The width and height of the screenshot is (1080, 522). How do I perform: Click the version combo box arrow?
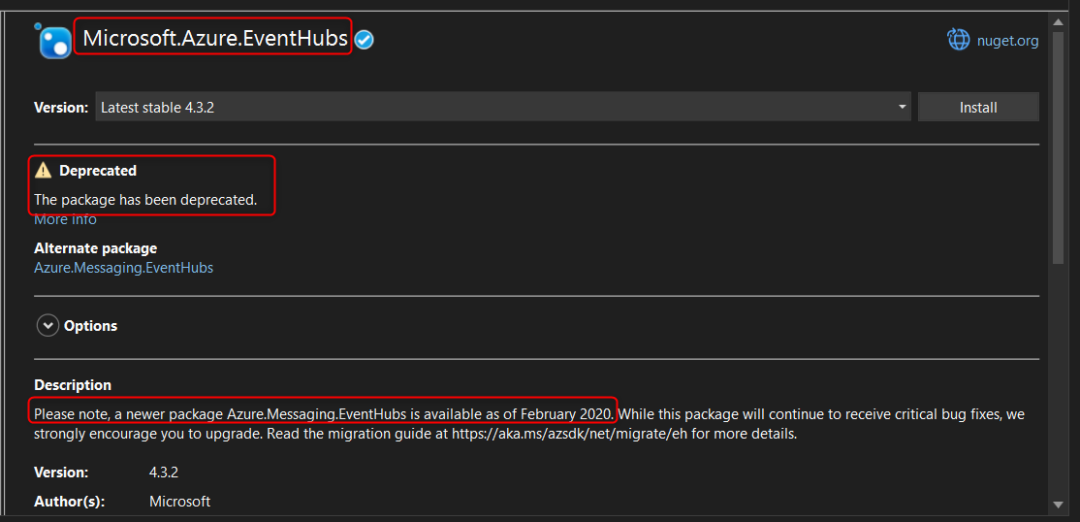coord(902,107)
